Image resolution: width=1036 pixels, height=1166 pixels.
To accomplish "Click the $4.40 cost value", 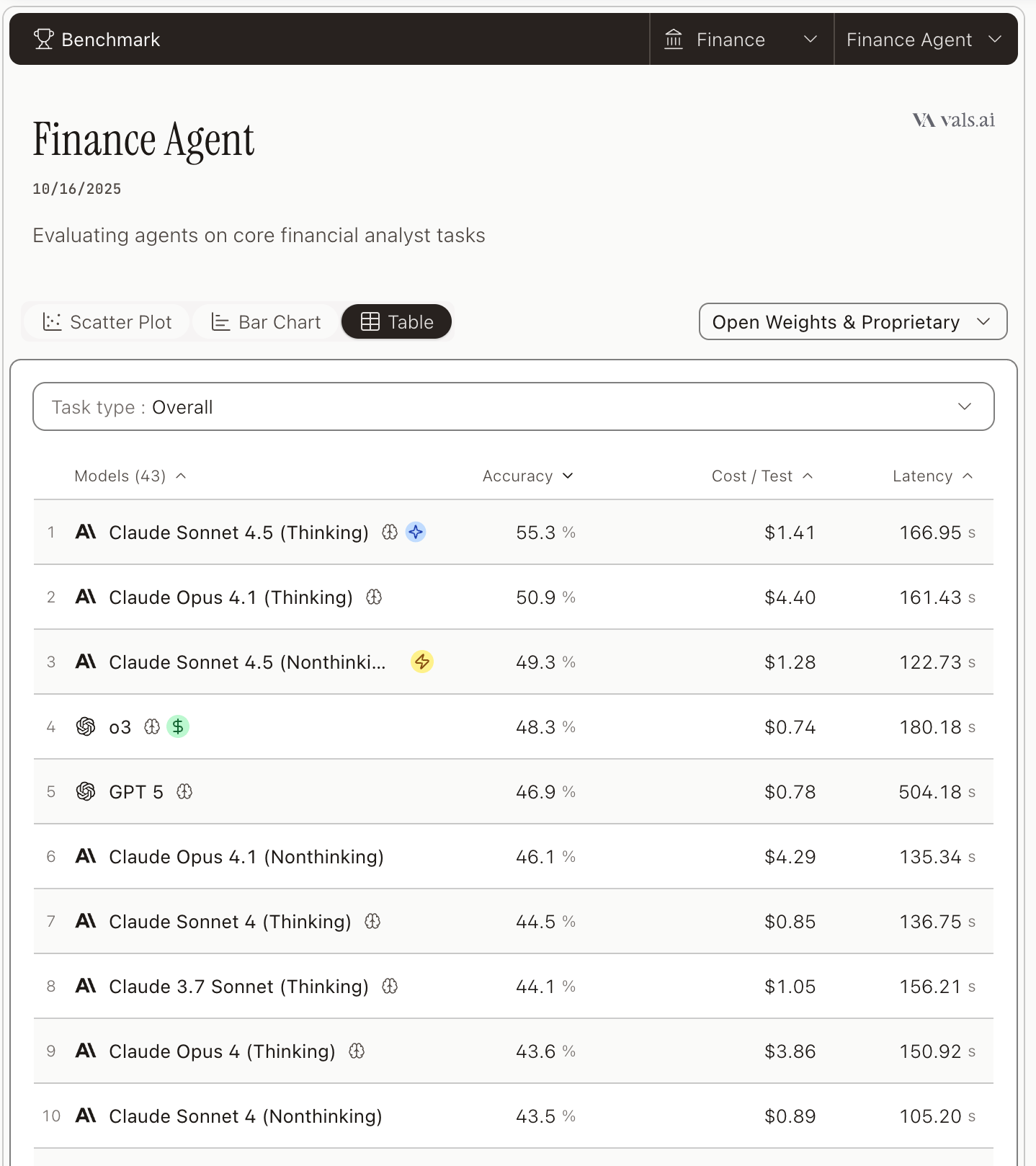I will 790,597.
